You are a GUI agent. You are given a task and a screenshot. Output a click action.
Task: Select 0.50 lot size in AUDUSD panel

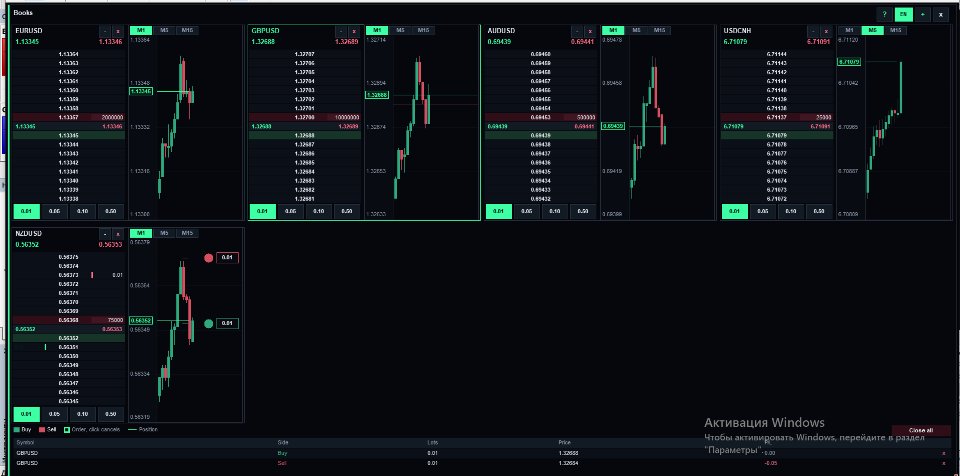click(583, 211)
